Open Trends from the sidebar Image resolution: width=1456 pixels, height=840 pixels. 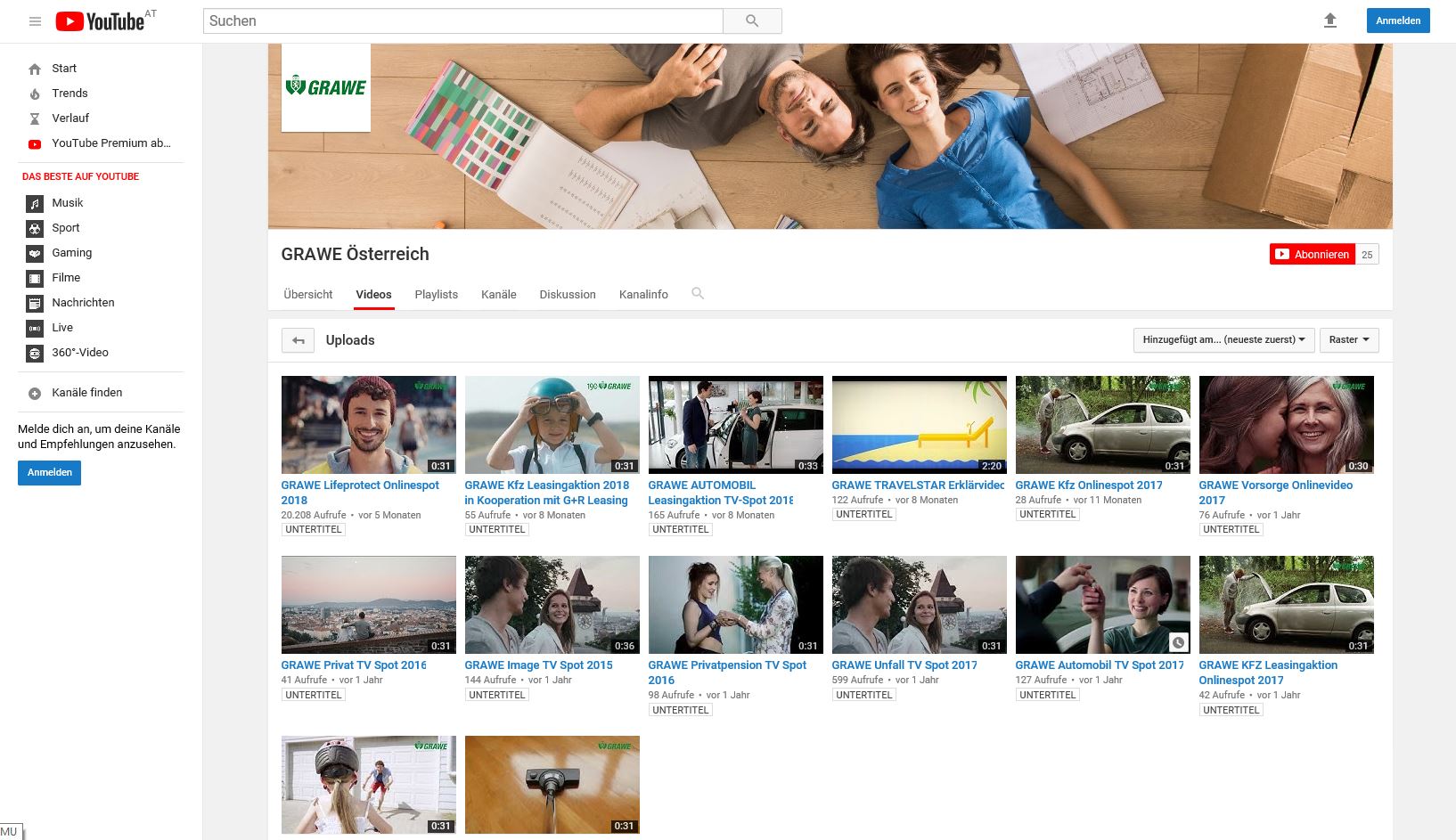pyautogui.click(x=70, y=94)
